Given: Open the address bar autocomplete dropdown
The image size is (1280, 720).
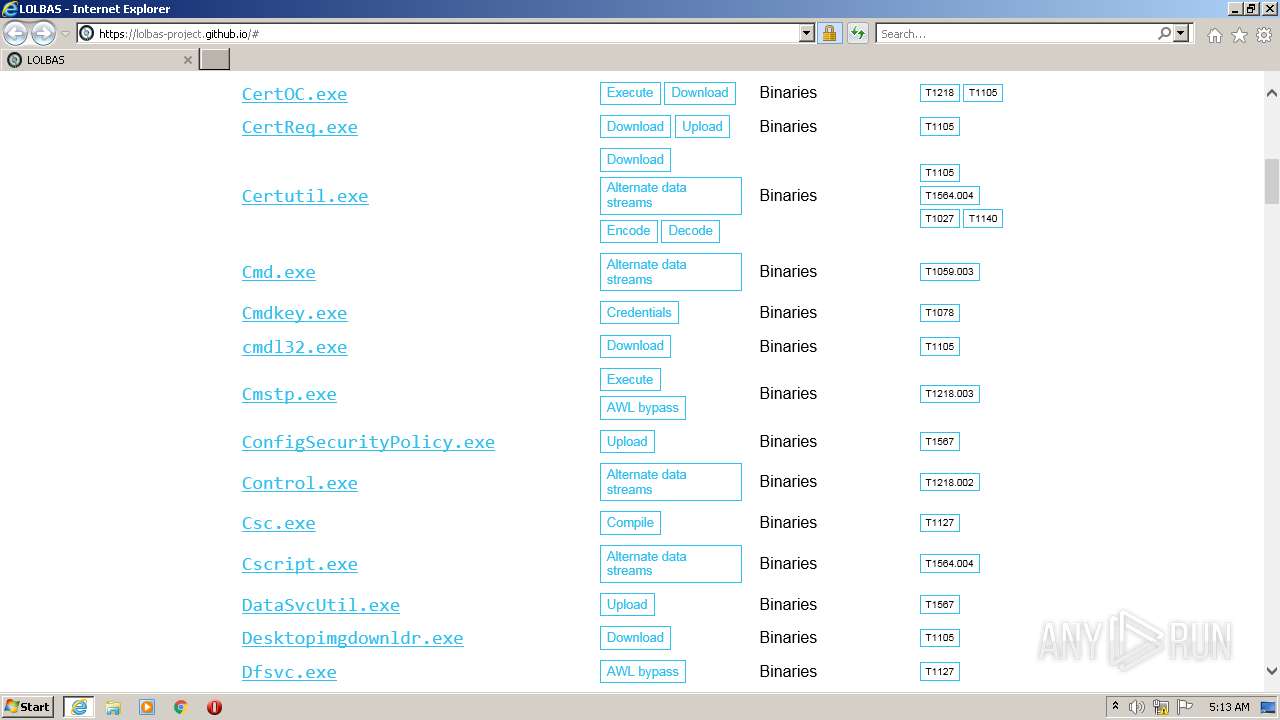Looking at the screenshot, I should click(807, 33).
